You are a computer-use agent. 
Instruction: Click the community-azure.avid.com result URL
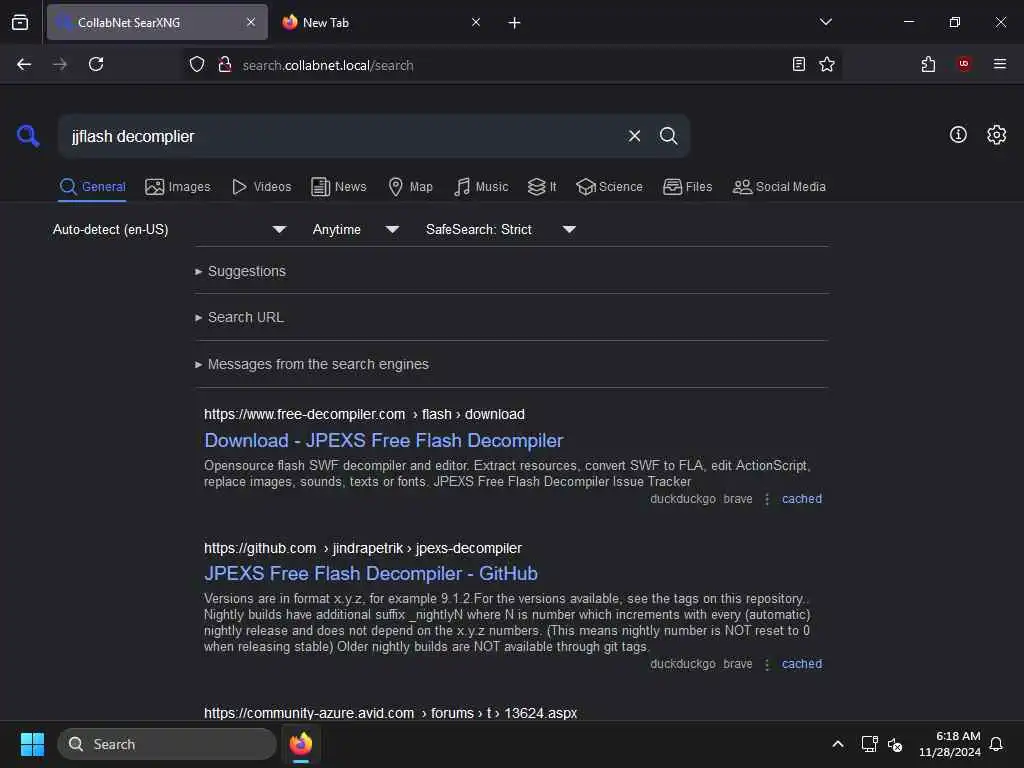click(x=391, y=712)
